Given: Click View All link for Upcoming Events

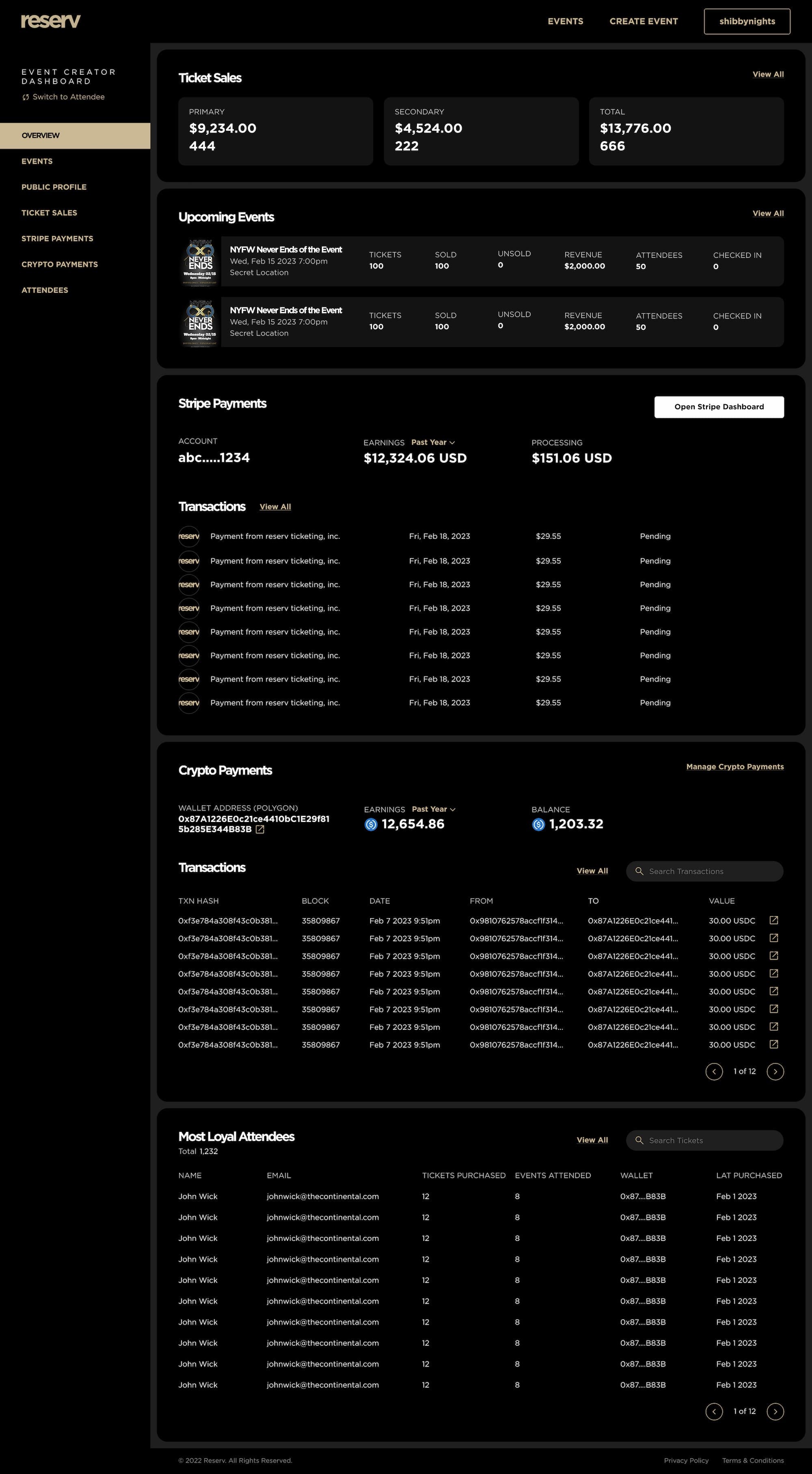Looking at the screenshot, I should point(768,214).
